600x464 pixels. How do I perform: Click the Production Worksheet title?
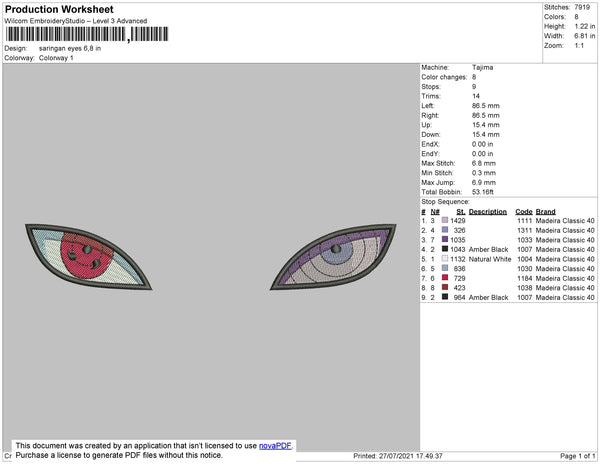pos(59,9)
